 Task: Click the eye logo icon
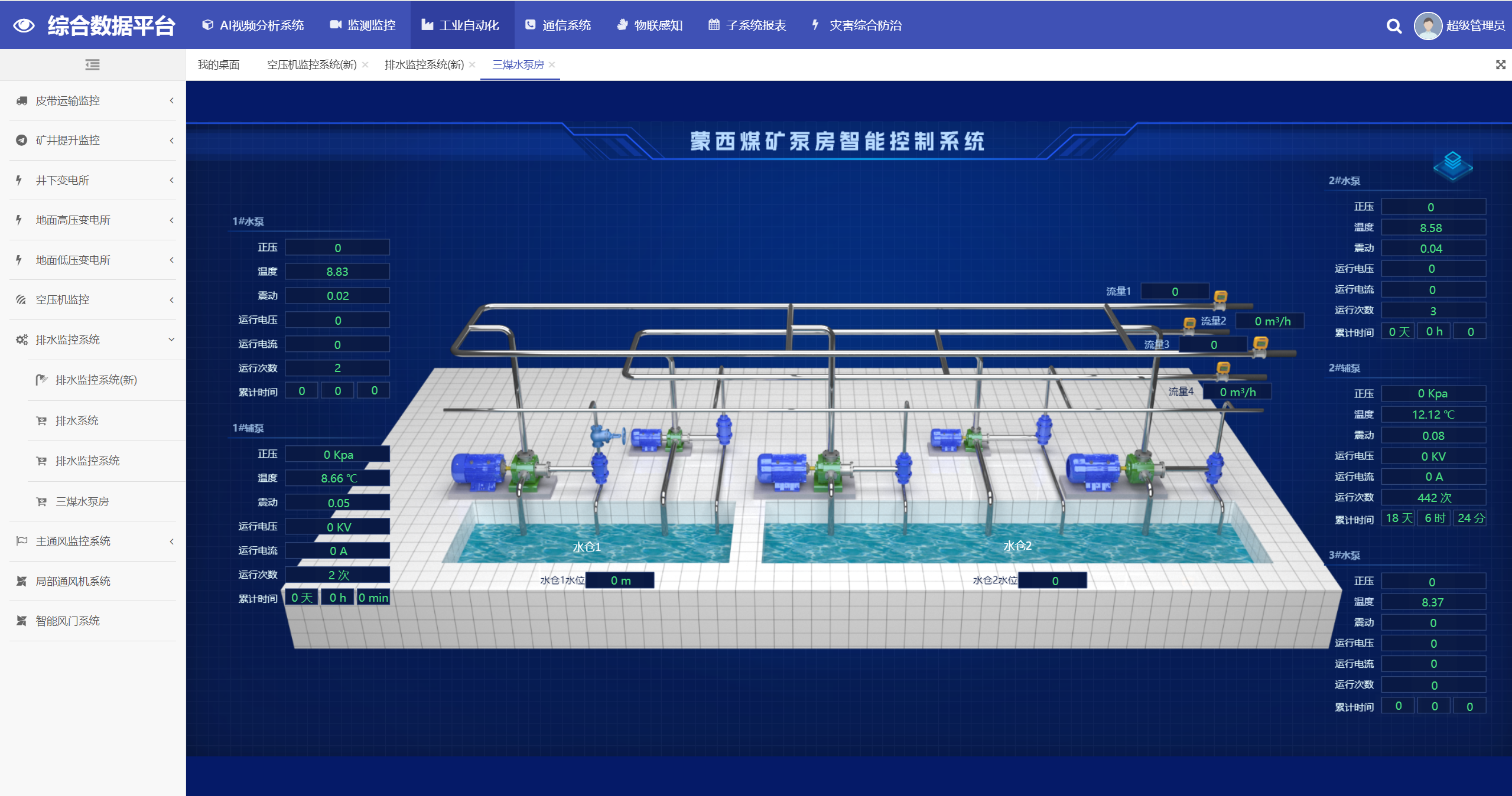[24, 25]
